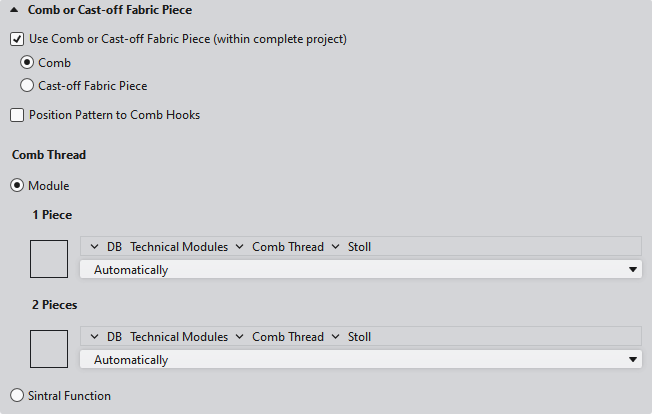Open the 1 Piece Automatically dropdown arrow
This screenshot has width=652, height=414.
[x=633, y=270]
